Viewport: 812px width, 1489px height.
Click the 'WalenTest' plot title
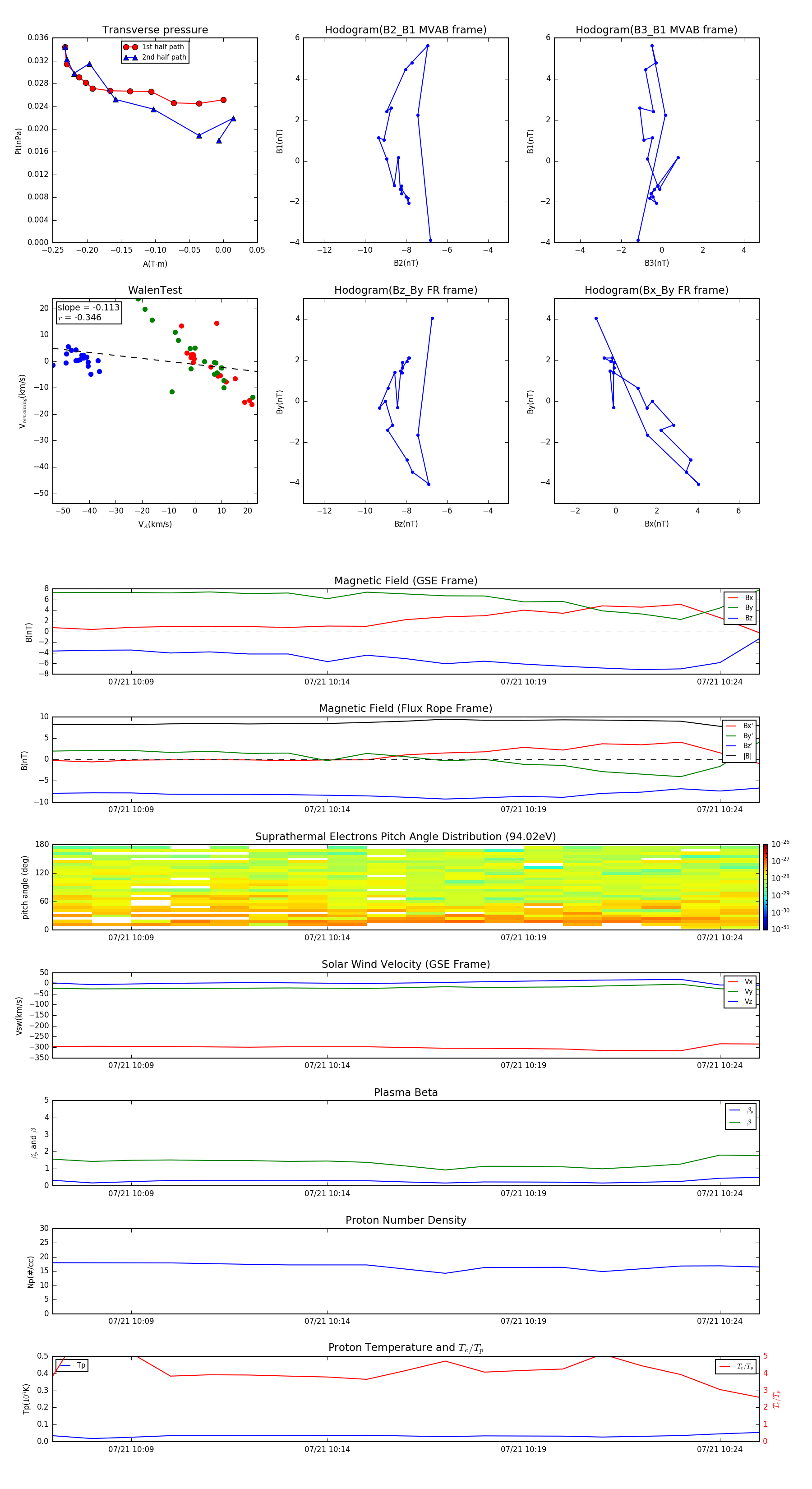pos(155,290)
